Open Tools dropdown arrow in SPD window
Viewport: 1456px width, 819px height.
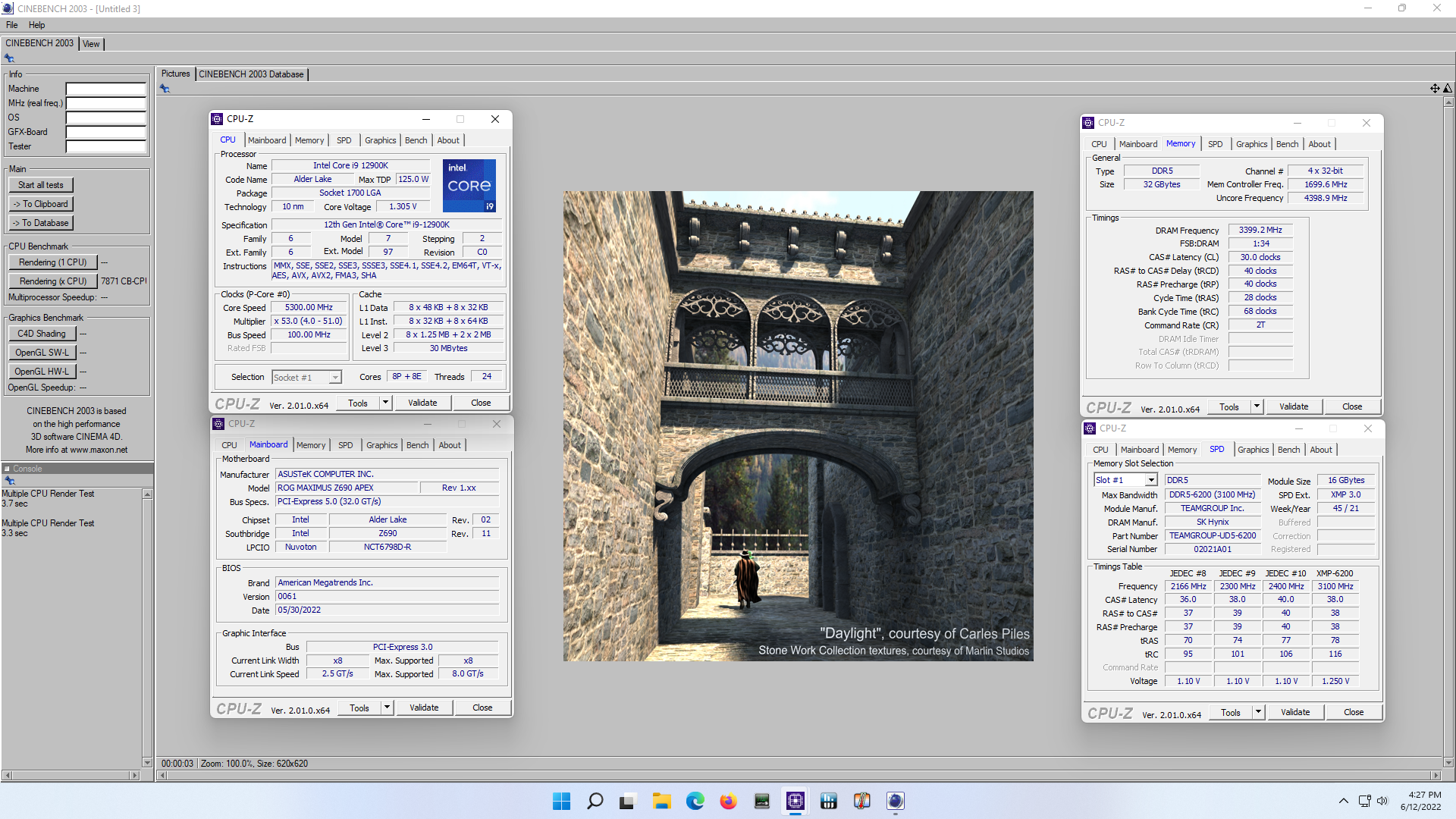1258,712
